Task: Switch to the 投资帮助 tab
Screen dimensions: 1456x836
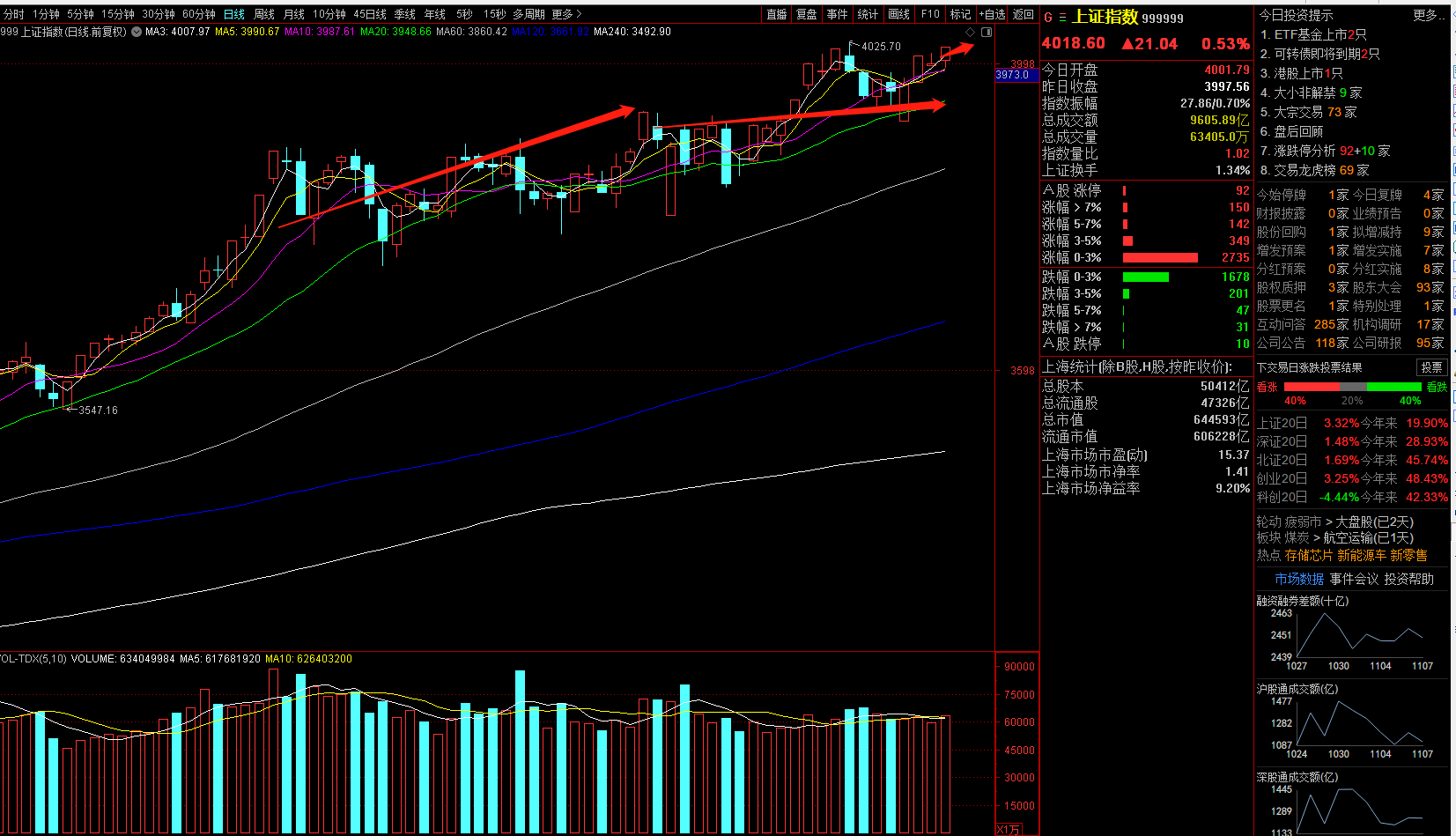Action: pos(1408,579)
